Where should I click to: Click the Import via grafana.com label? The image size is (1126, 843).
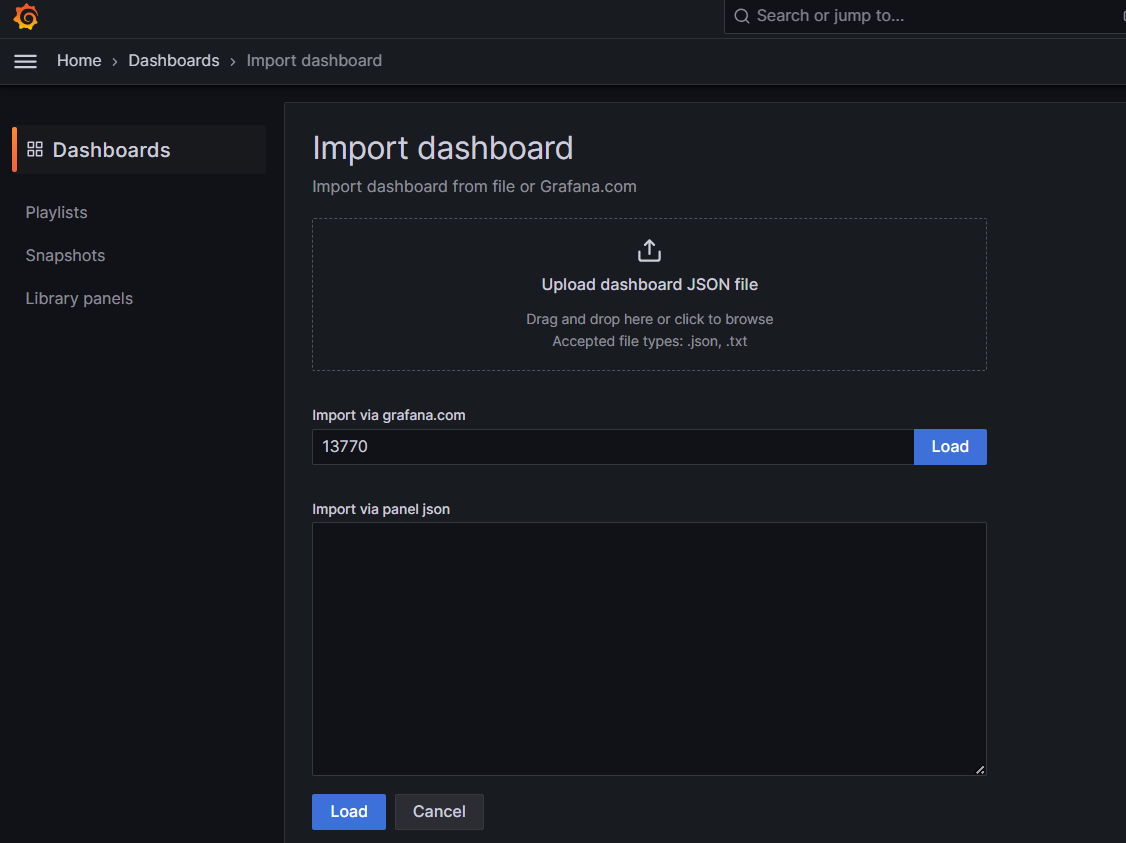tap(388, 415)
